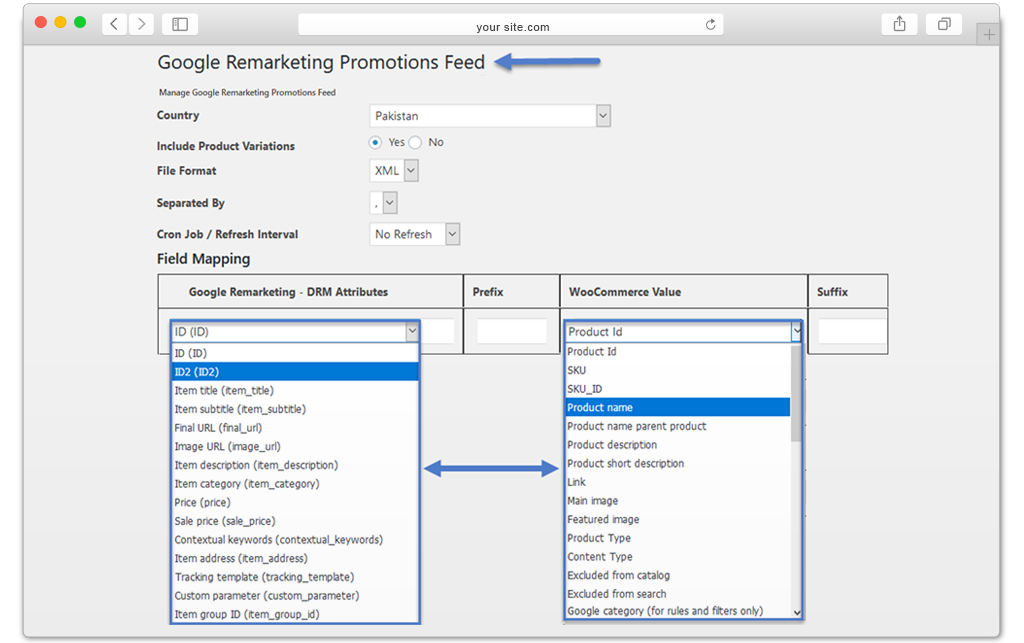Image resolution: width=1024 pixels, height=643 pixels.
Task: Choose Item subtitle (item_subtitle) option
Action: click(295, 409)
